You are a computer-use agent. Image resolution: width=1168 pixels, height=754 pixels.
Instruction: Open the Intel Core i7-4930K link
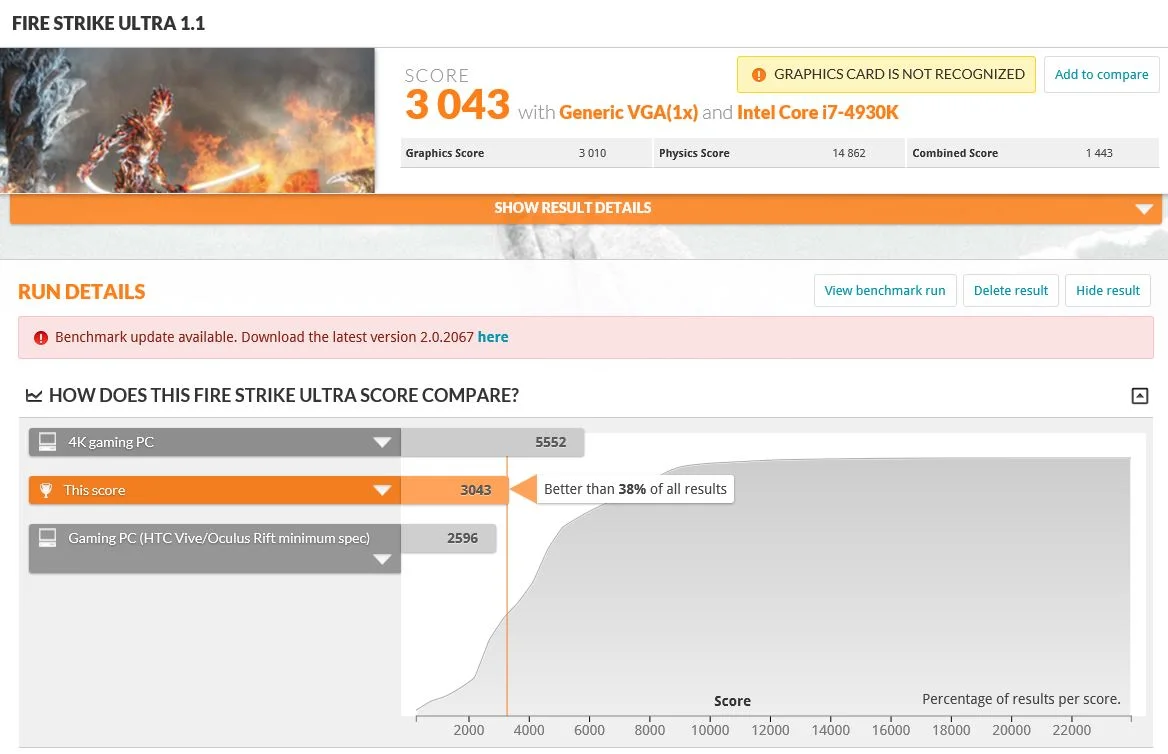pos(817,113)
